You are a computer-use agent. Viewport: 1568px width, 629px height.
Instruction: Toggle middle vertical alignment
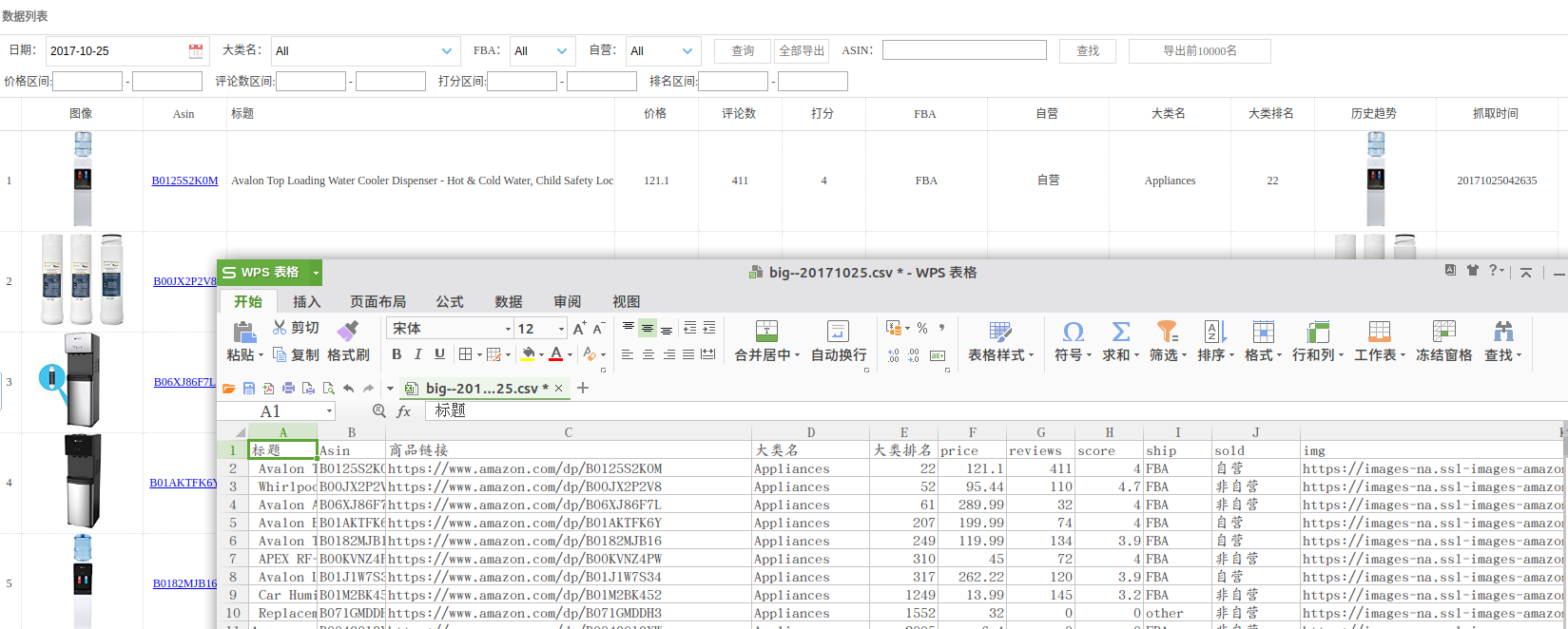click(648, 328)
